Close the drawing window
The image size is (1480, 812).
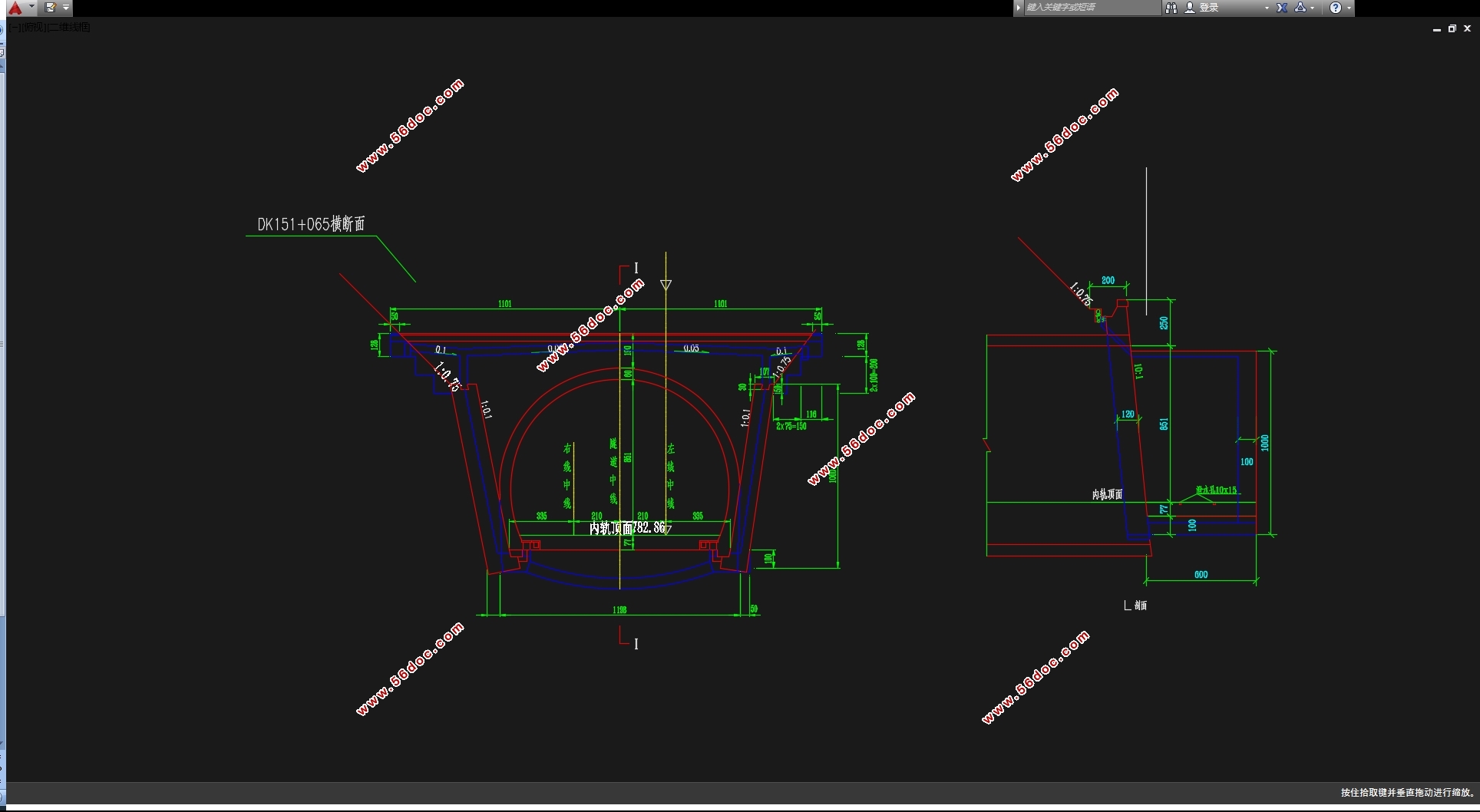click(1467, 28)
